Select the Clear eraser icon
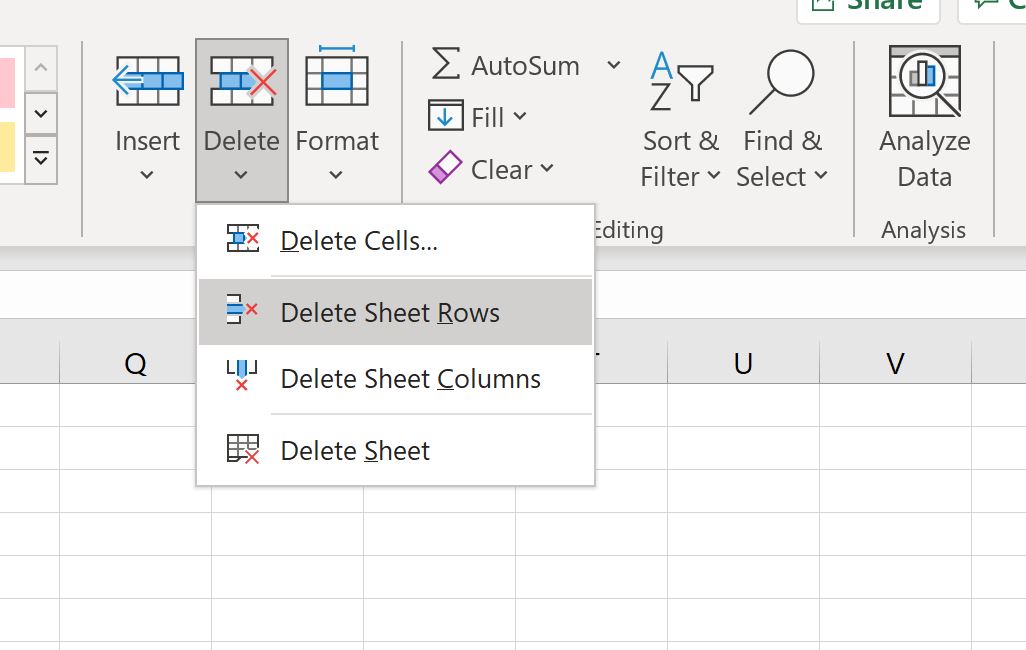This screenshot has height=650, width=1026. point(443,169)
